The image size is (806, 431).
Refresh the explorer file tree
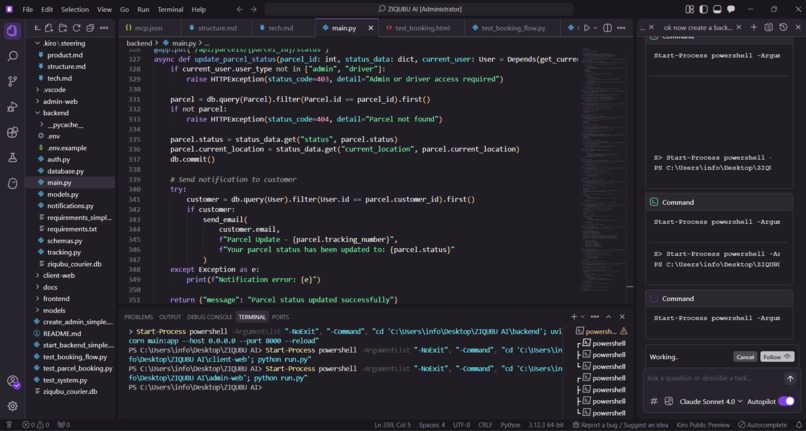pyautogui.click(x=77, y=28)
